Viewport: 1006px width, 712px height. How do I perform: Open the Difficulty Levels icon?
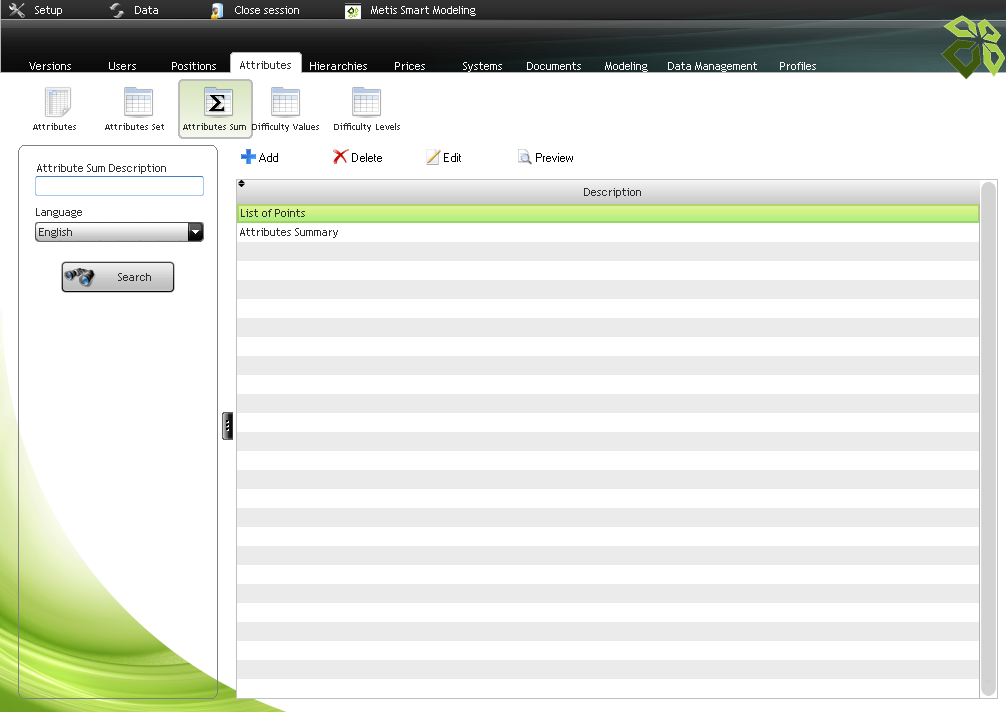pos(366,103)
